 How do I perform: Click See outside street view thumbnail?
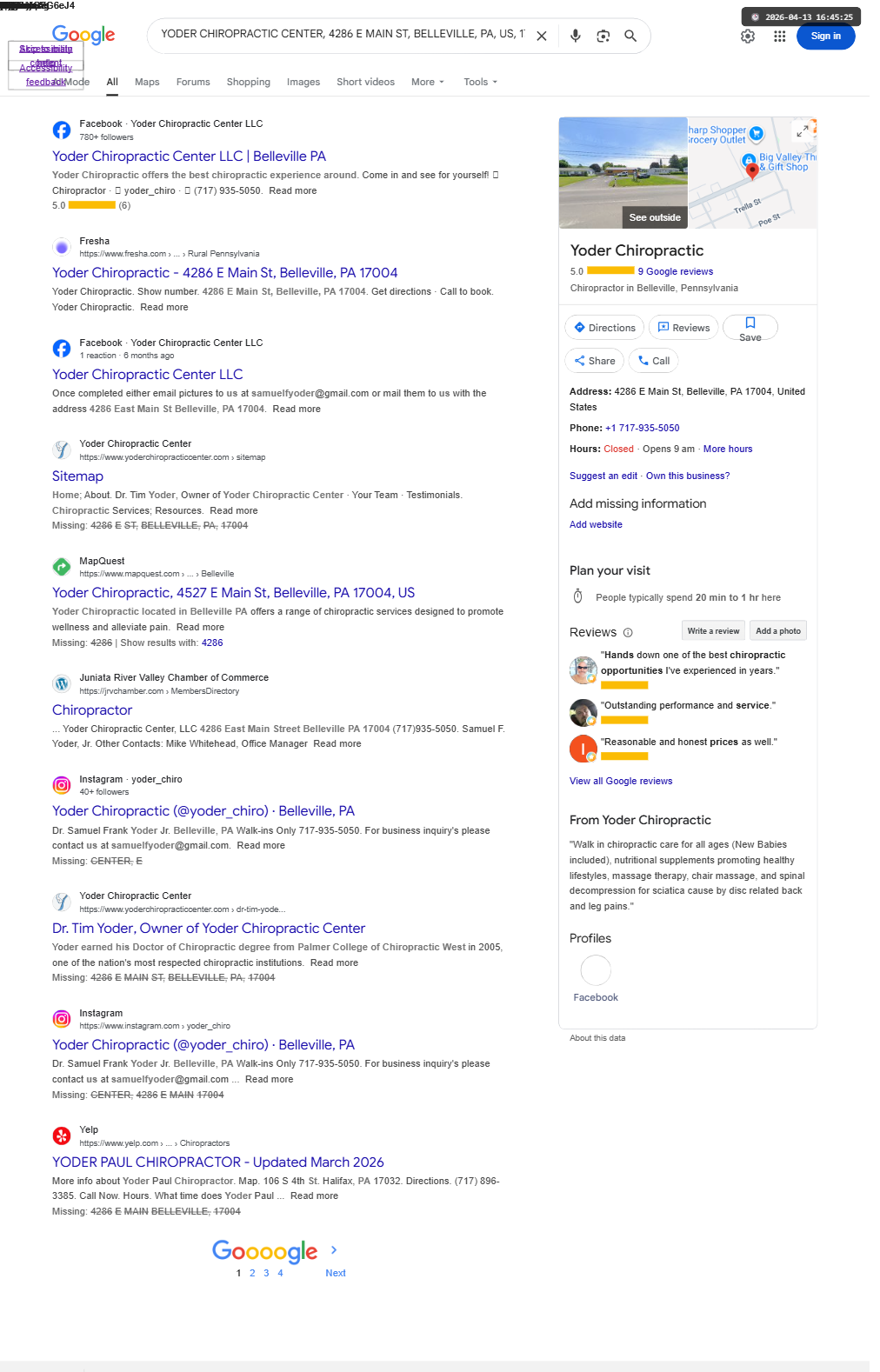coord(623,173)
